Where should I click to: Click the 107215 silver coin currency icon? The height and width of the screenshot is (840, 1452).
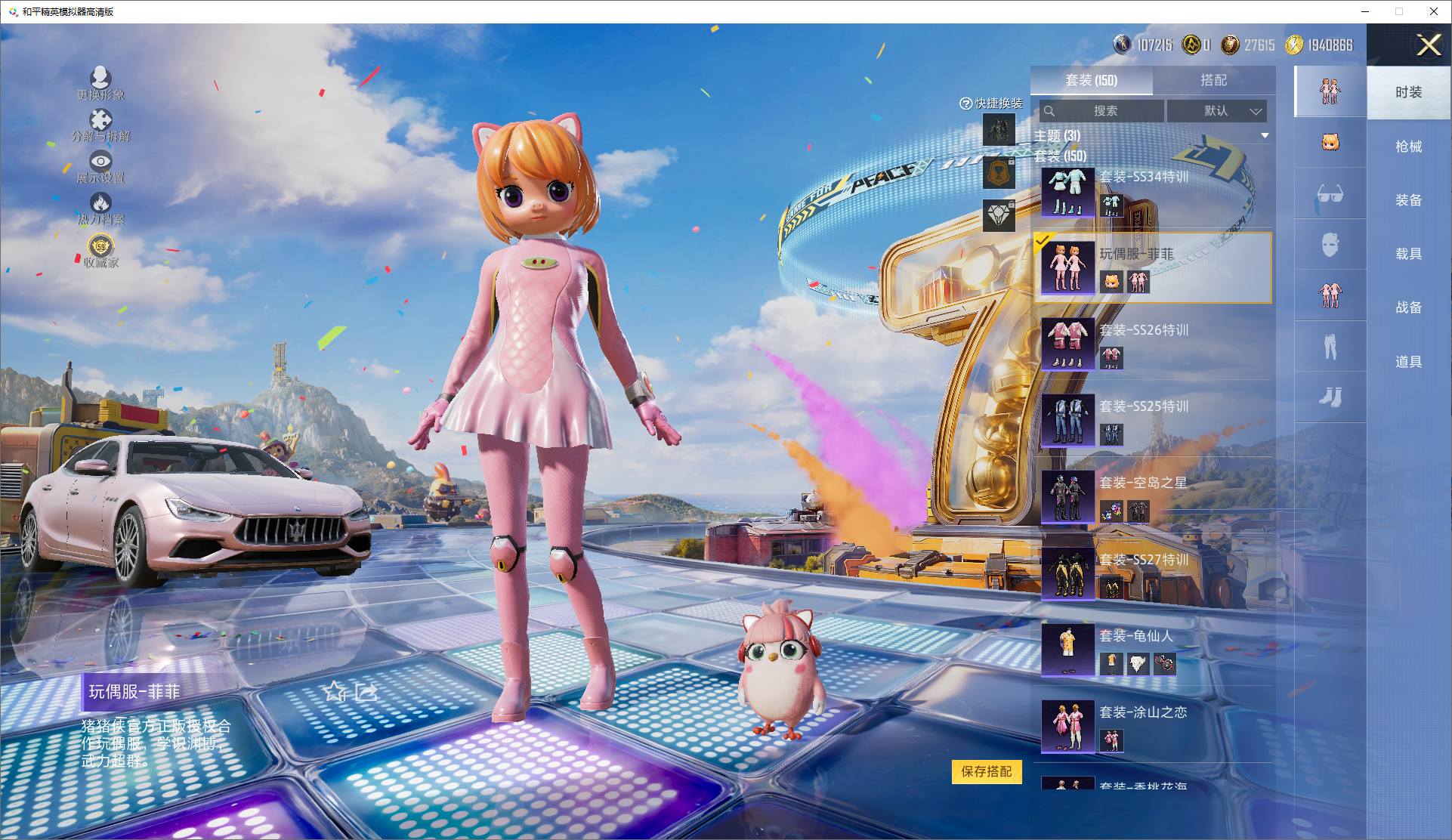[x=1123, y=45]
